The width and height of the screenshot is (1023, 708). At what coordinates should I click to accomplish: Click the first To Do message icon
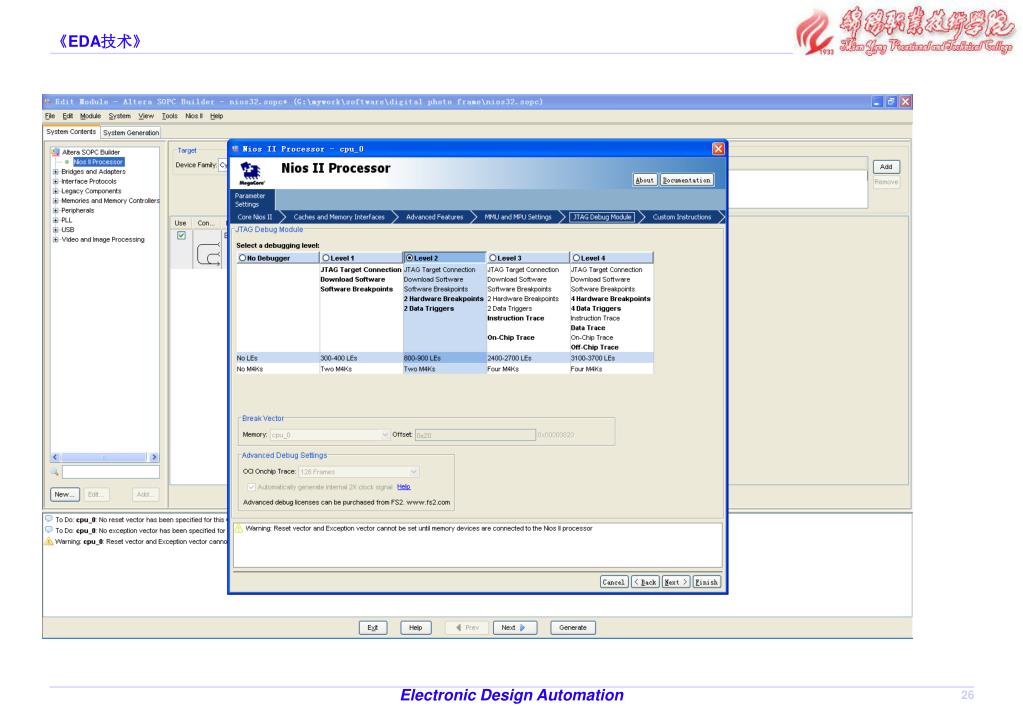point(49,519)
